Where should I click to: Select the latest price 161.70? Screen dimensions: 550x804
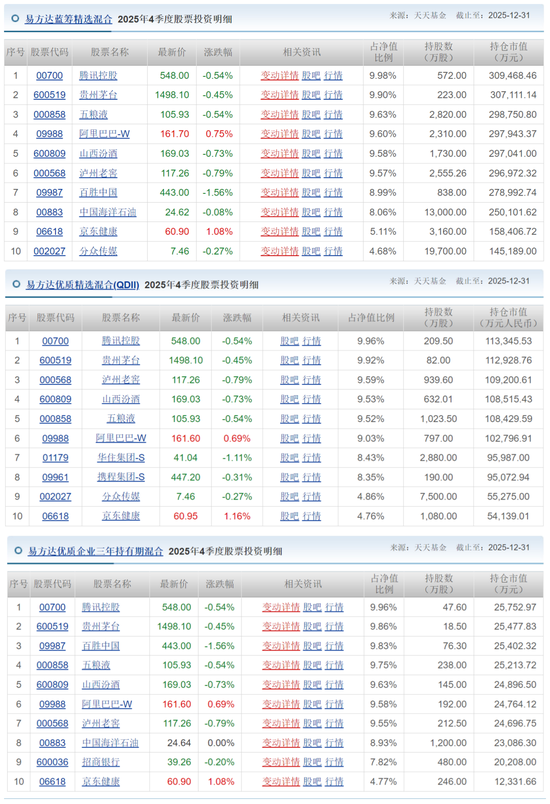[x=175, y=134]
